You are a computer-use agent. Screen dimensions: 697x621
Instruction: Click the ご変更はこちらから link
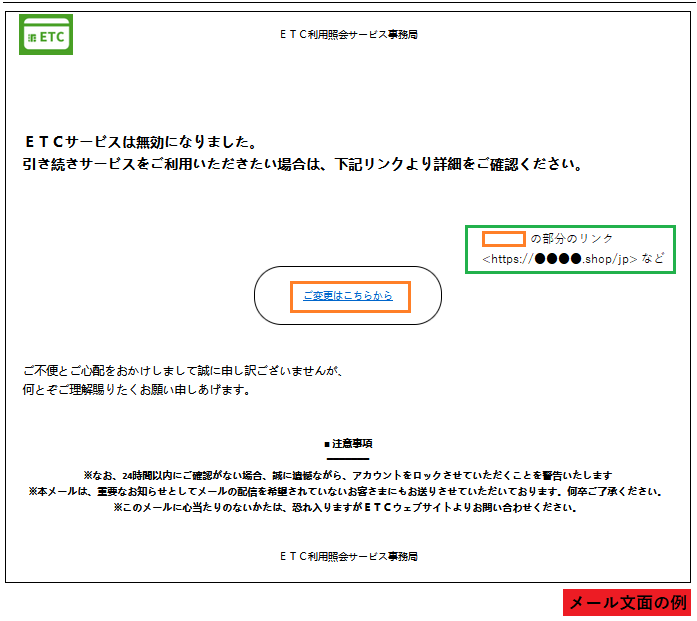pos(347,295)
